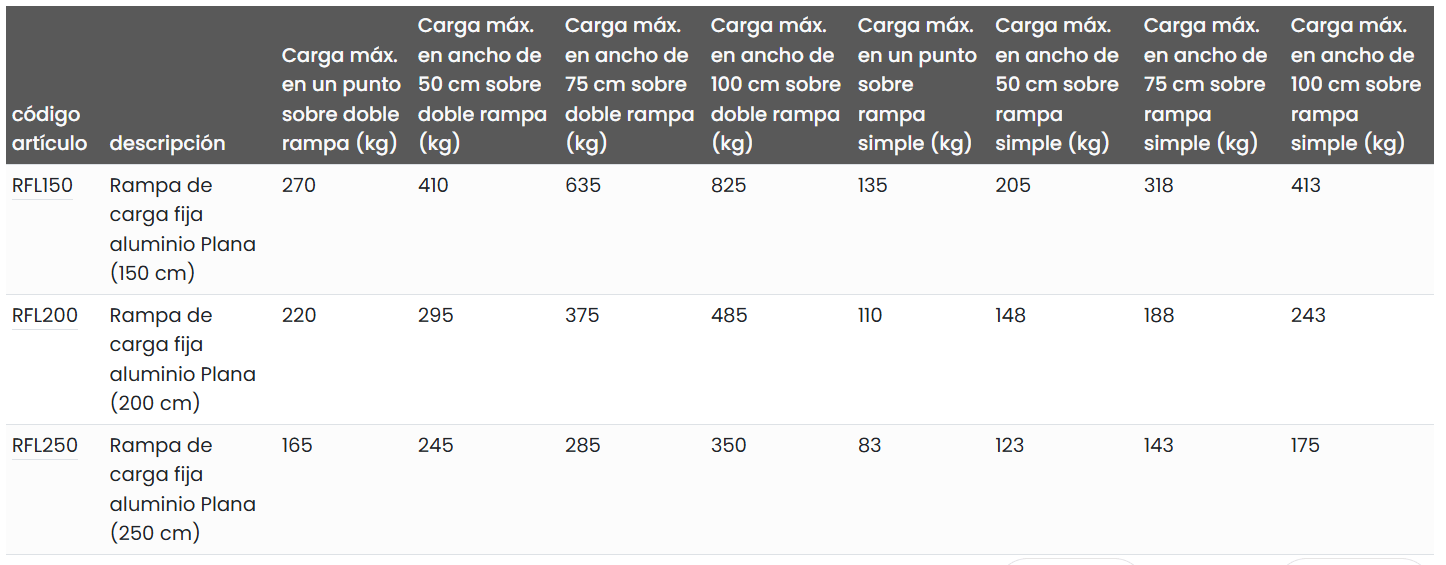Image resolution: width=1446 pixels, height=565 pixels.
Task: Click the 100 cm single ramp load header
Action: [1355, 85]
